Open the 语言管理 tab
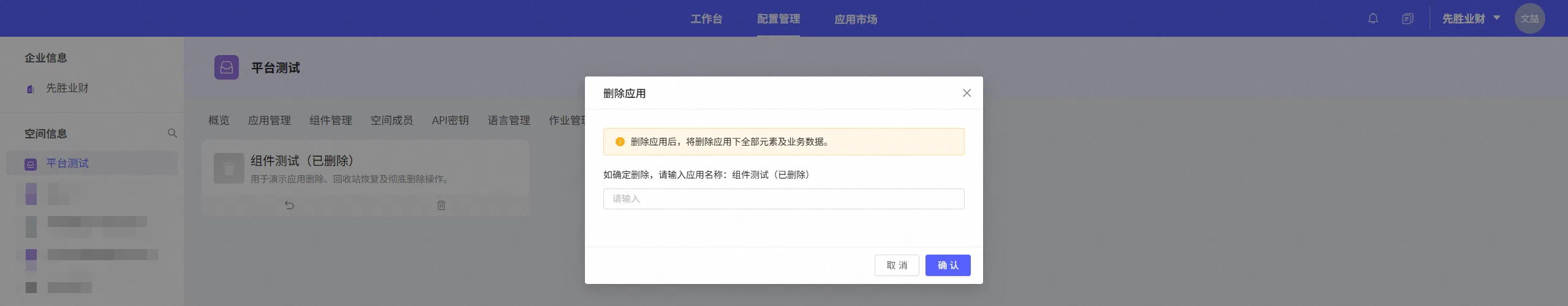The image size is (1568, 306). click(x=509, y=120)
